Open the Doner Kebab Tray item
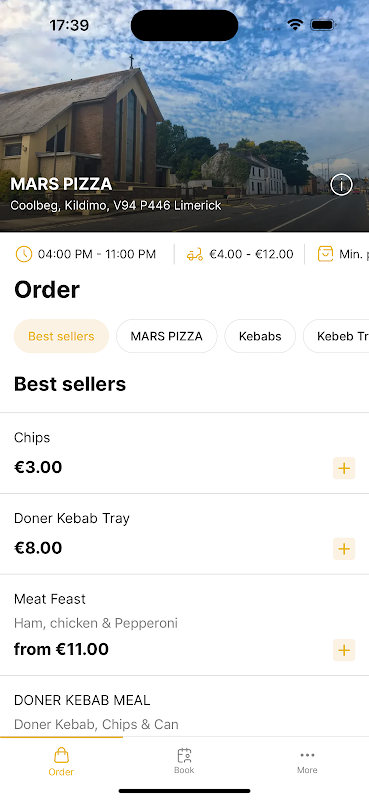 [x=184, y=534]
